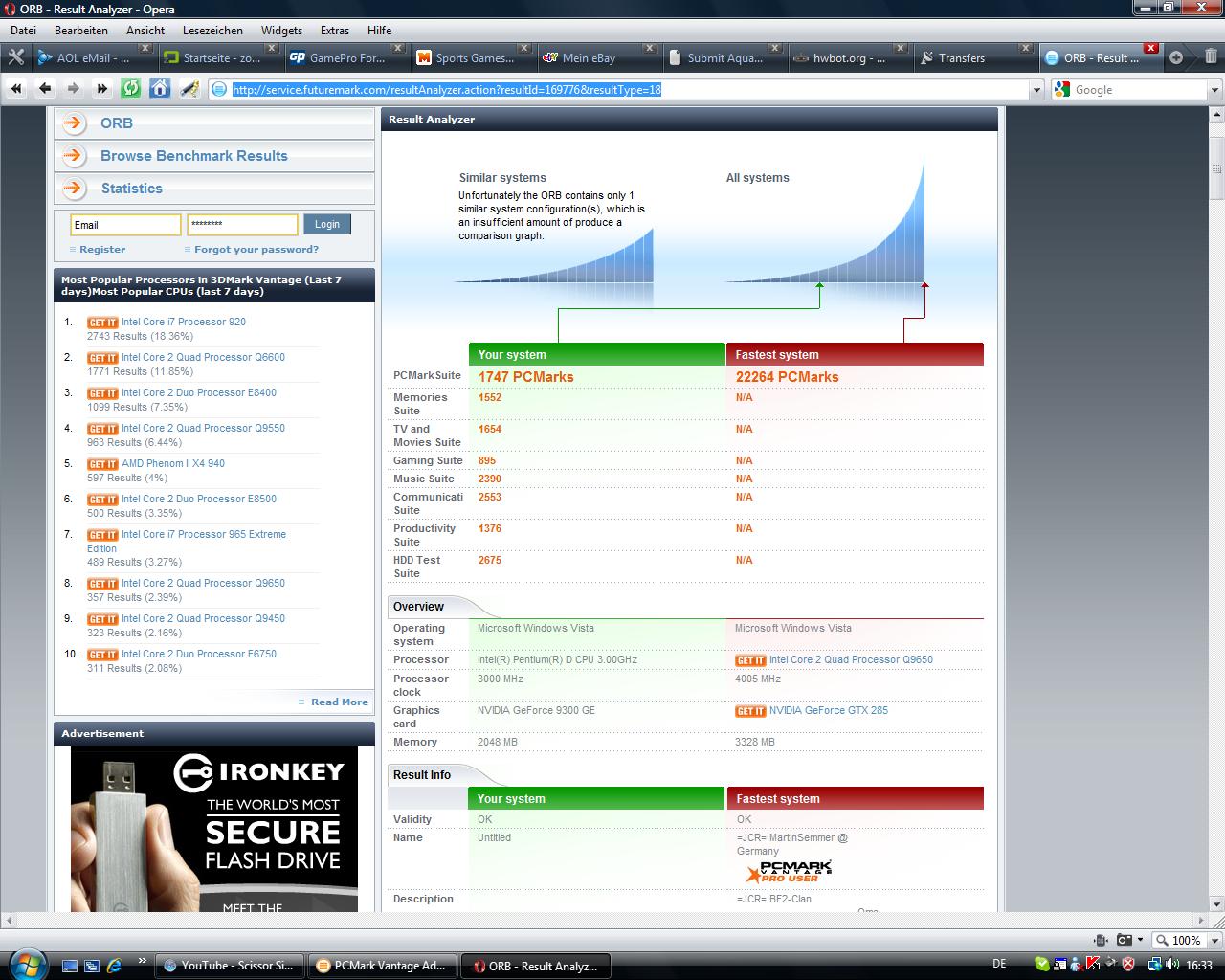
Task: Click GET IT badge for Core i7 920
Action: tap(102, 323)
